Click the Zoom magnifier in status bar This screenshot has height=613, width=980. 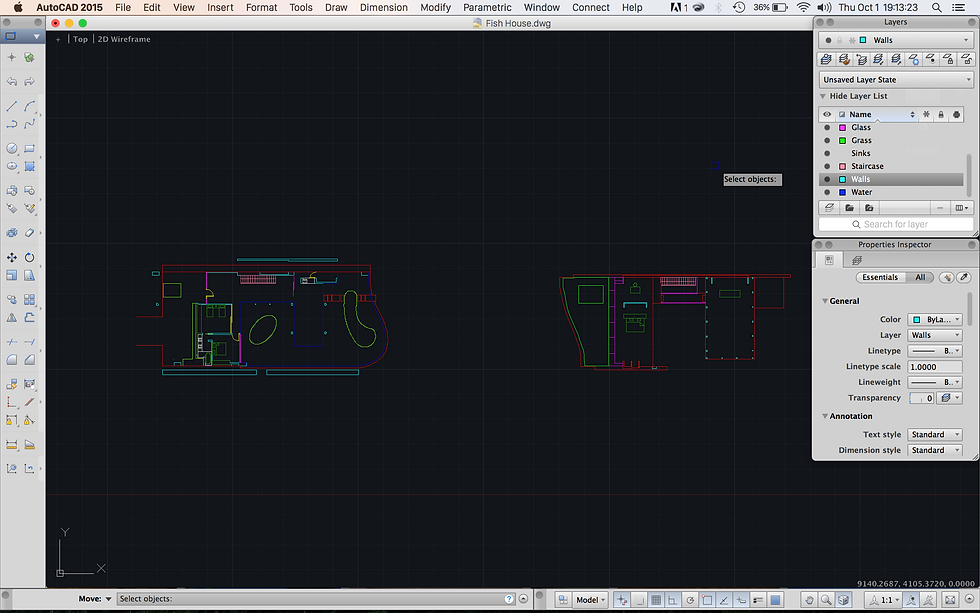[826, 600]
